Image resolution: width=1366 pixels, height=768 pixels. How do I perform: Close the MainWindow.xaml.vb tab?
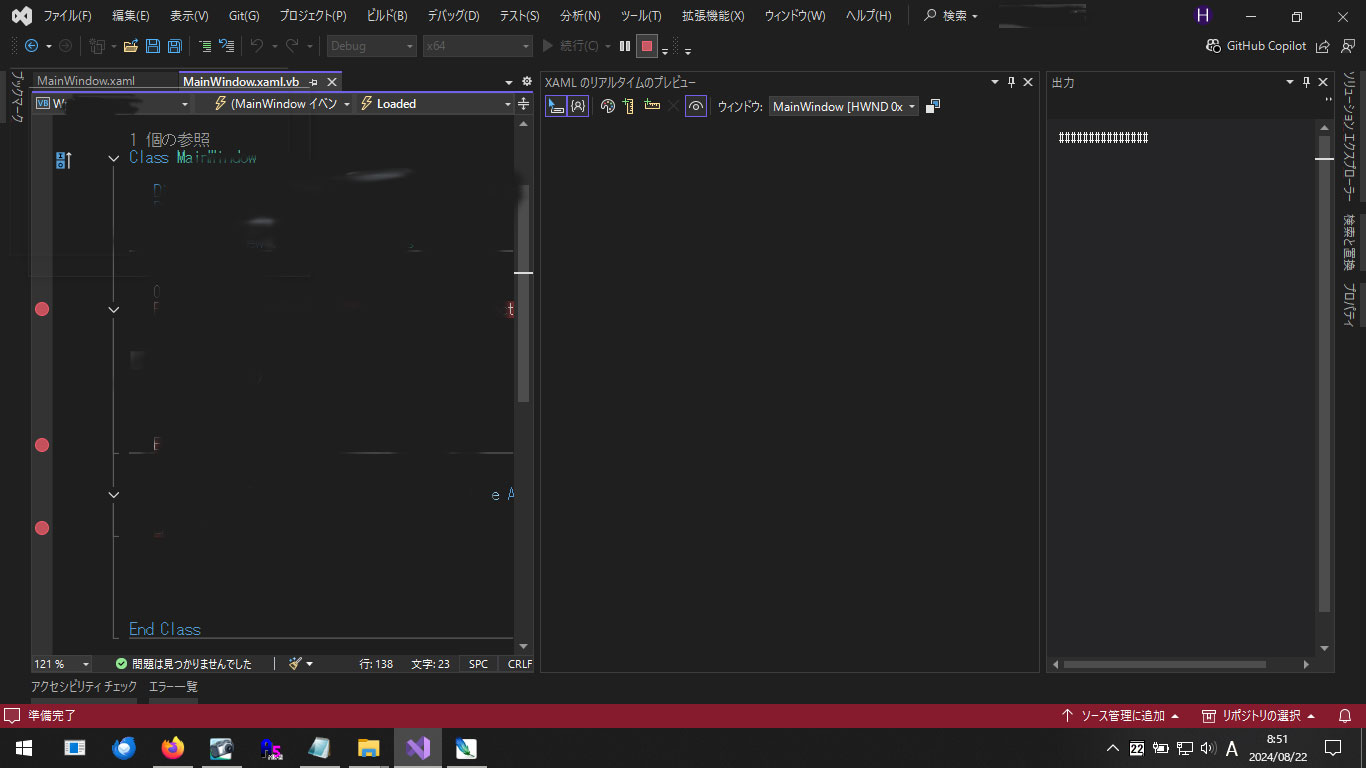tap(332, 82)
